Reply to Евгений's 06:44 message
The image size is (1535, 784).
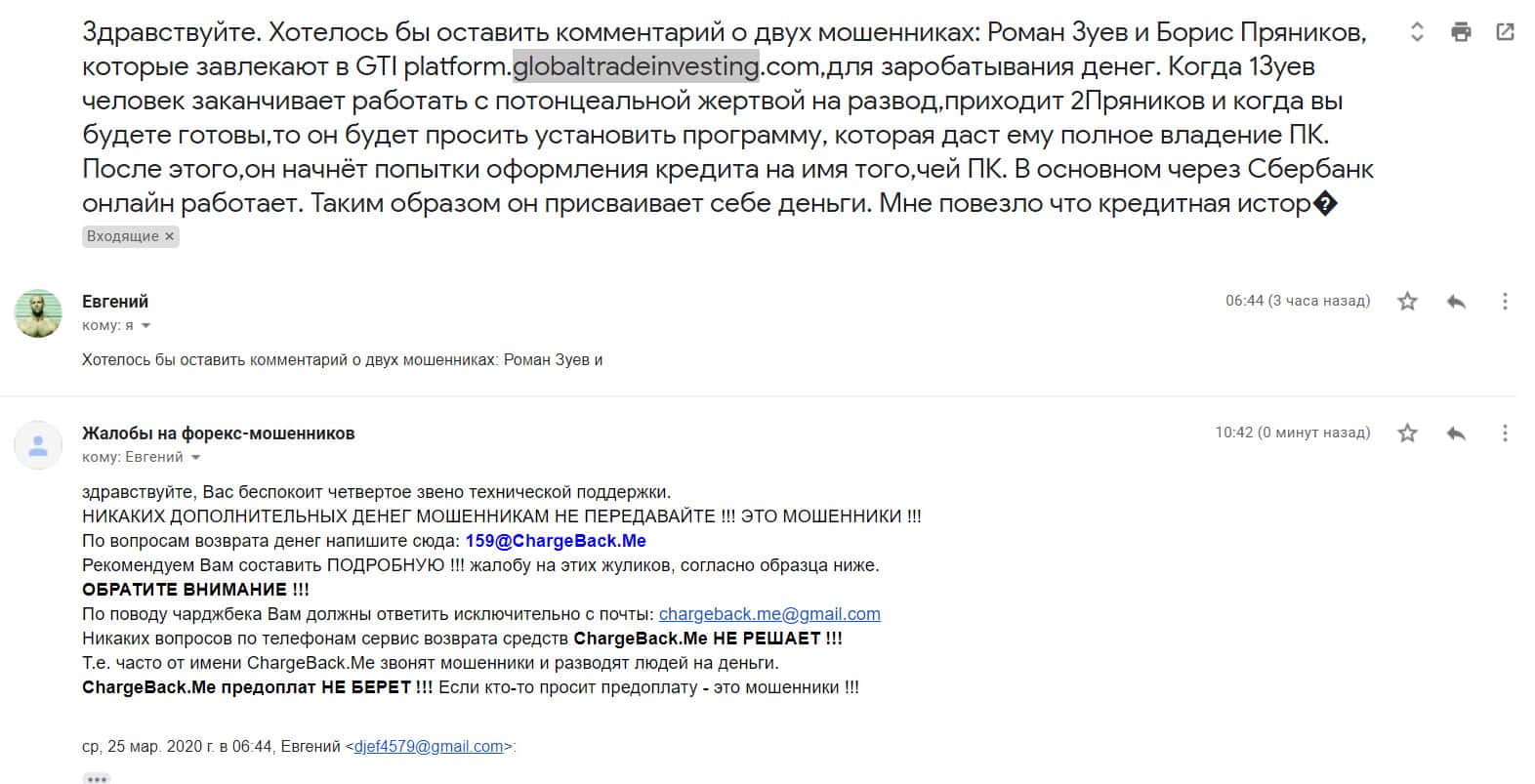click(1456, 301)
